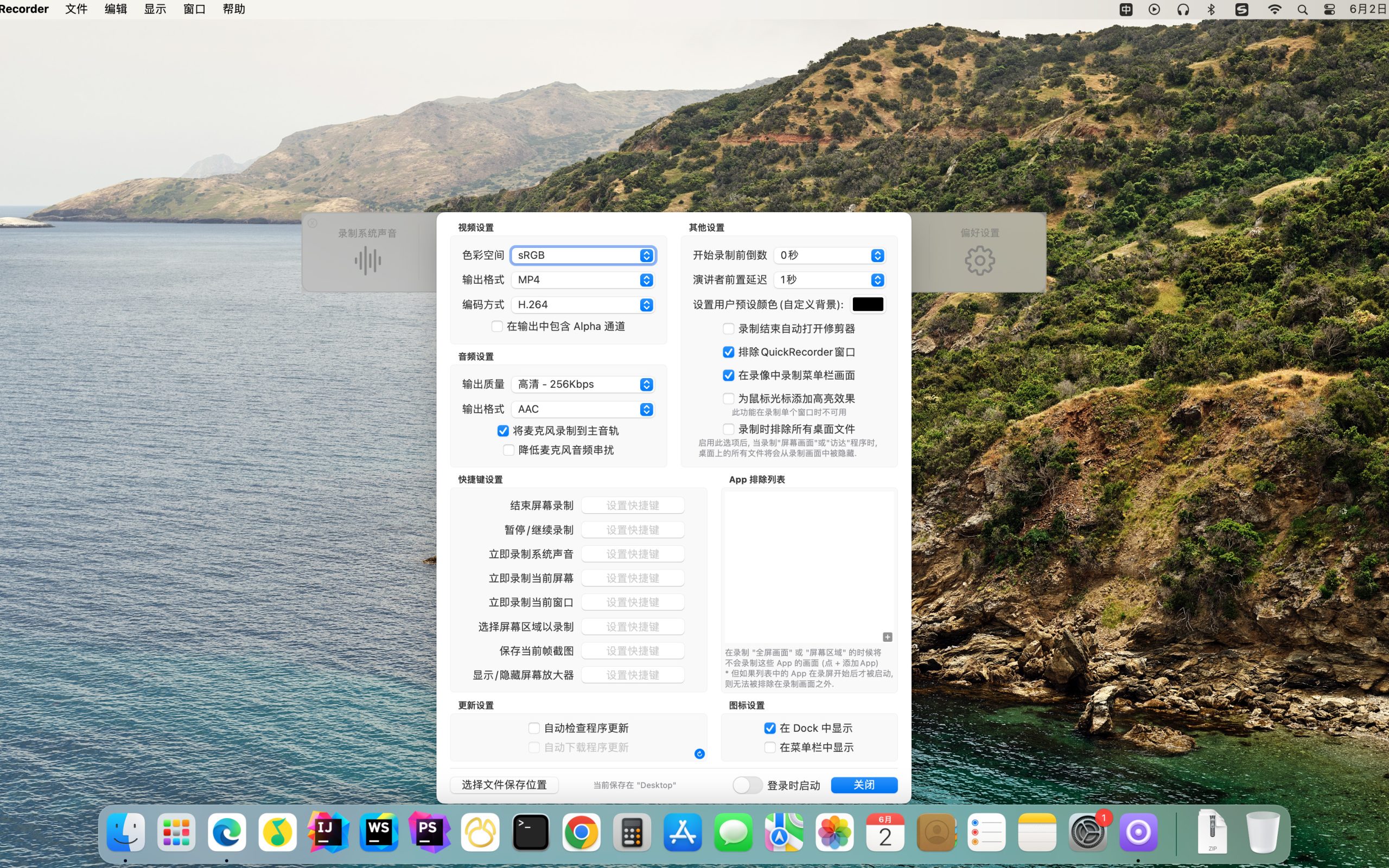Viewport: 1389px width, 868px height.
Task: Launch IntelliJ IDEA from the Dock
Action: (x=328, y=831)
